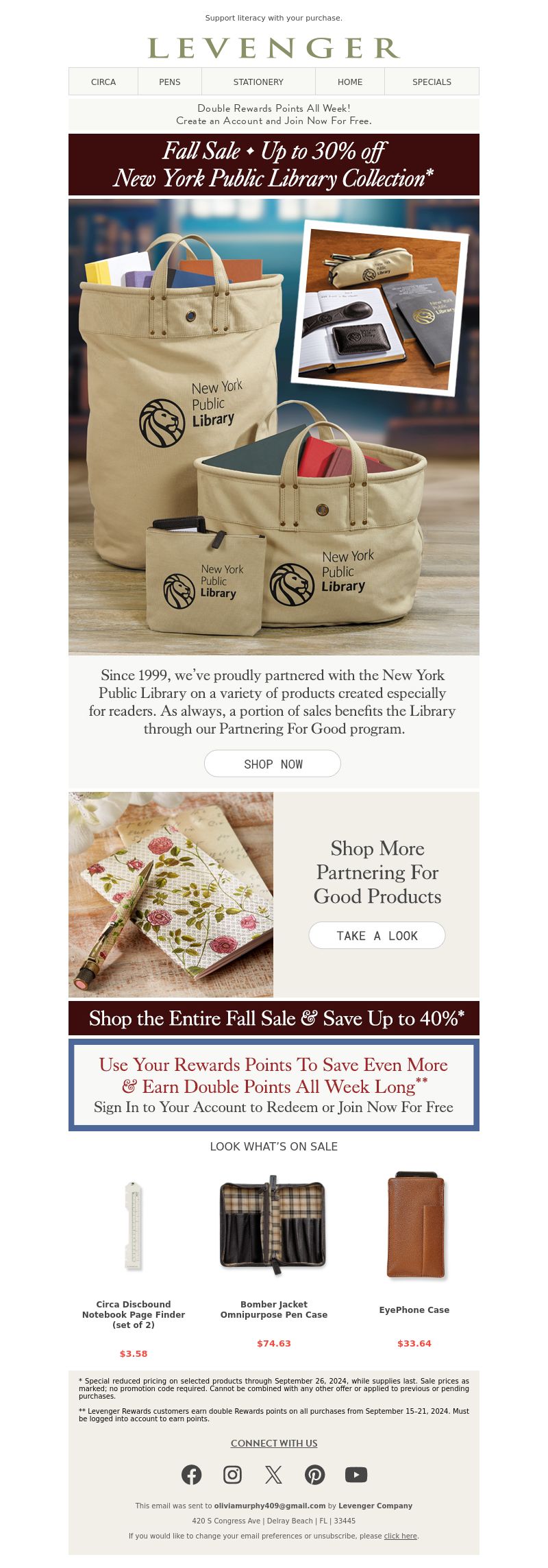Open the Pinterest icon link
548x1568 pixels.
tap(315, 1474)
